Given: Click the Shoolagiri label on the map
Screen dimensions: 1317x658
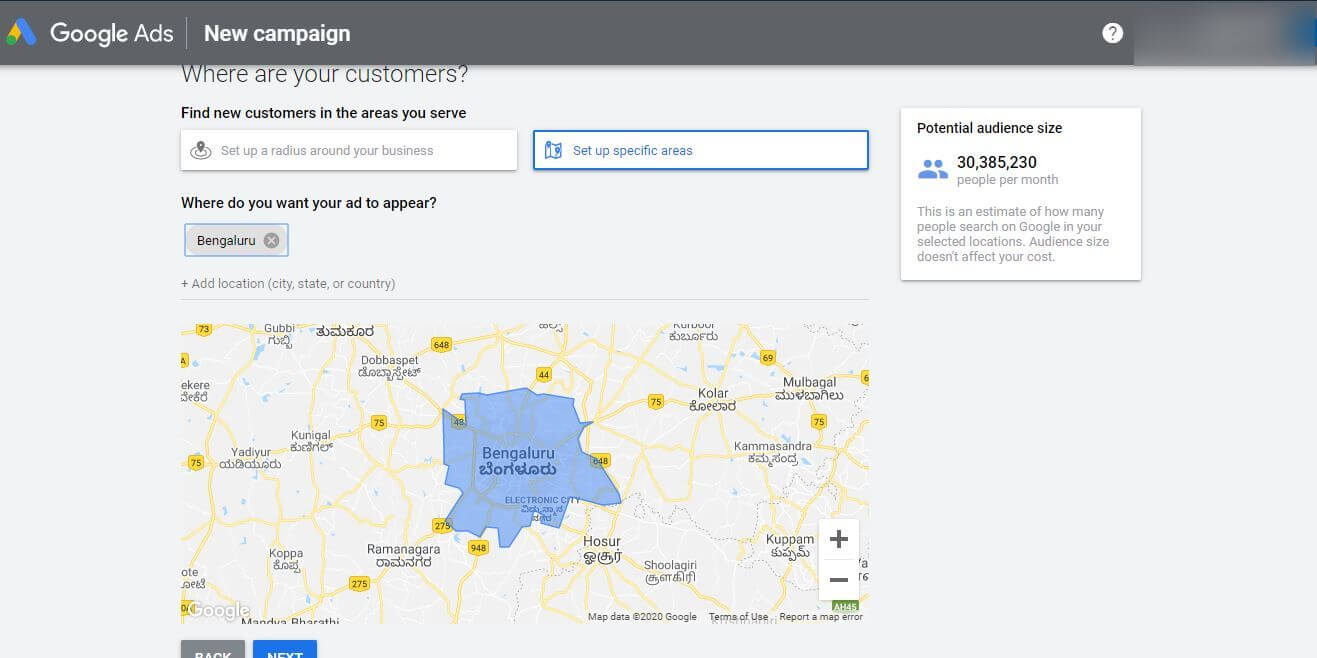Looking at the screenshot, I should (x=670, y=571).
